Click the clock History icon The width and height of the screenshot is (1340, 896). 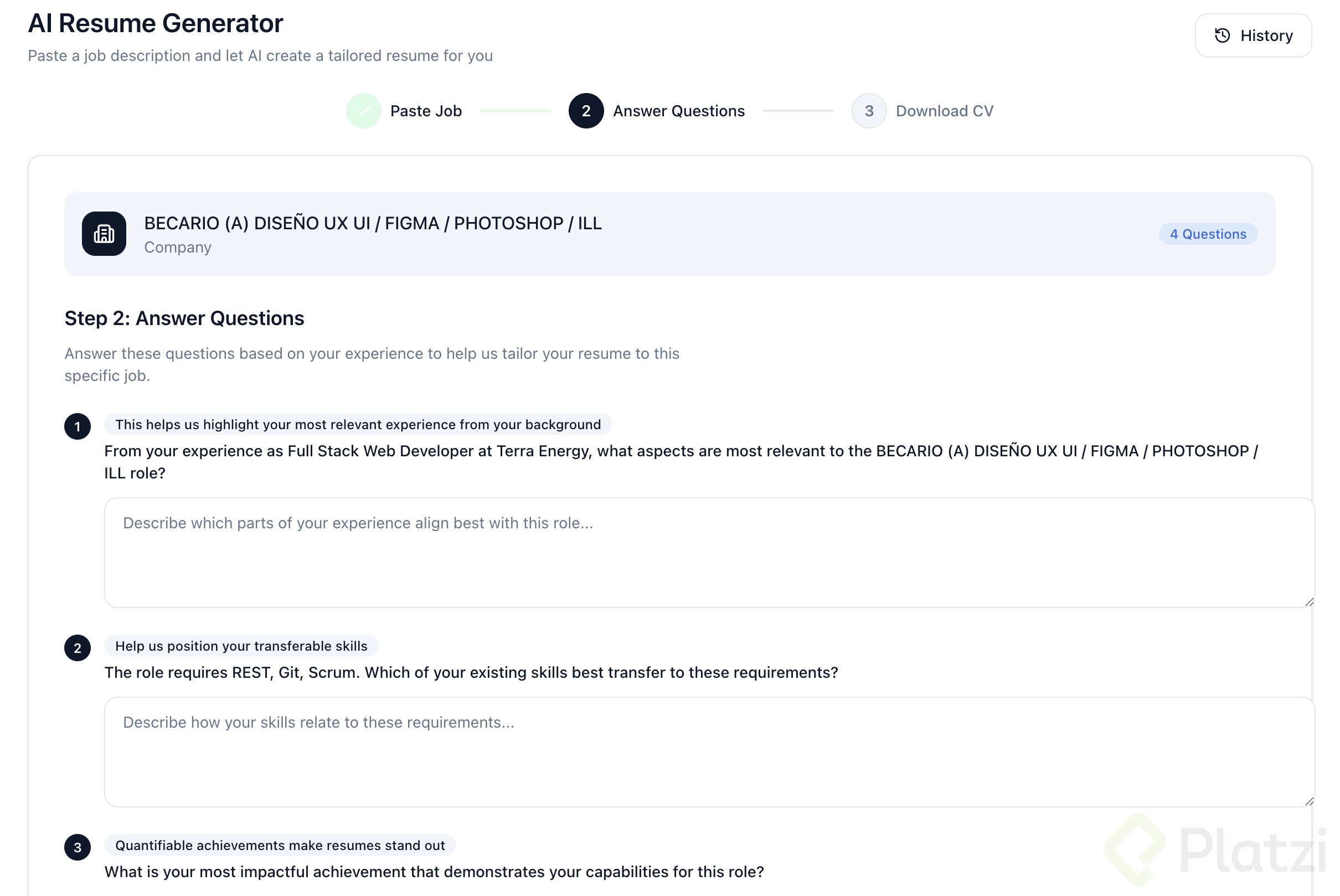click(x=1222, y=35)
